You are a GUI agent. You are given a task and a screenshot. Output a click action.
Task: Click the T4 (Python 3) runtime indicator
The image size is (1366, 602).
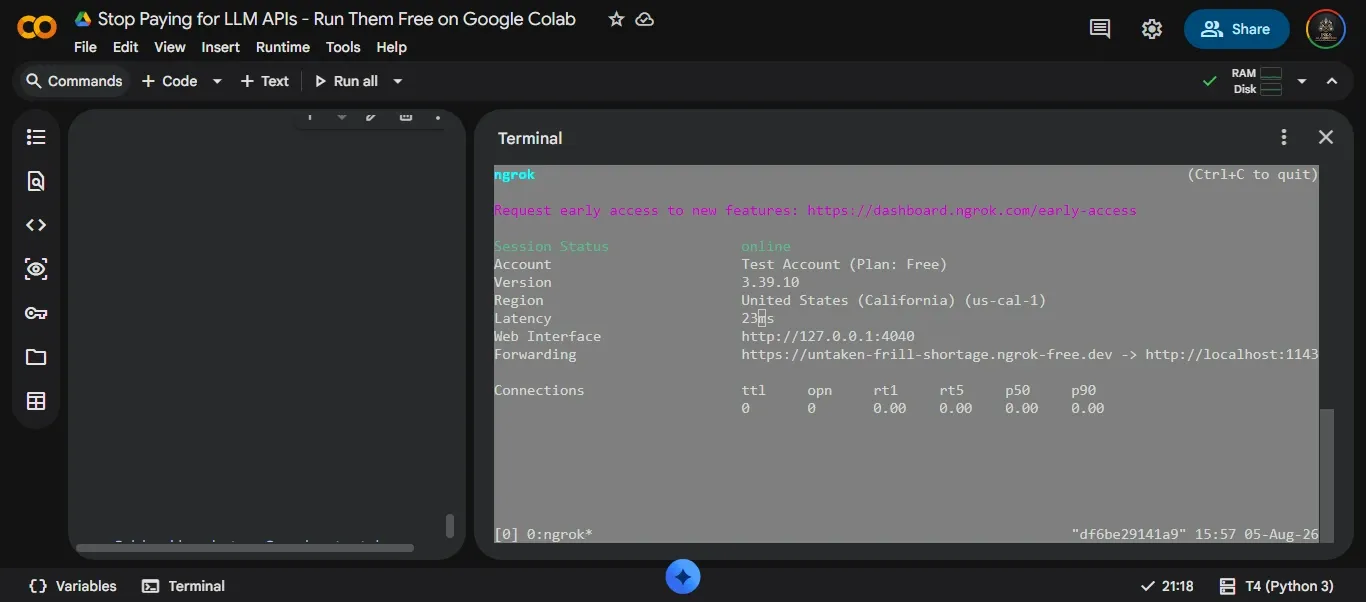pos(1277,586)
